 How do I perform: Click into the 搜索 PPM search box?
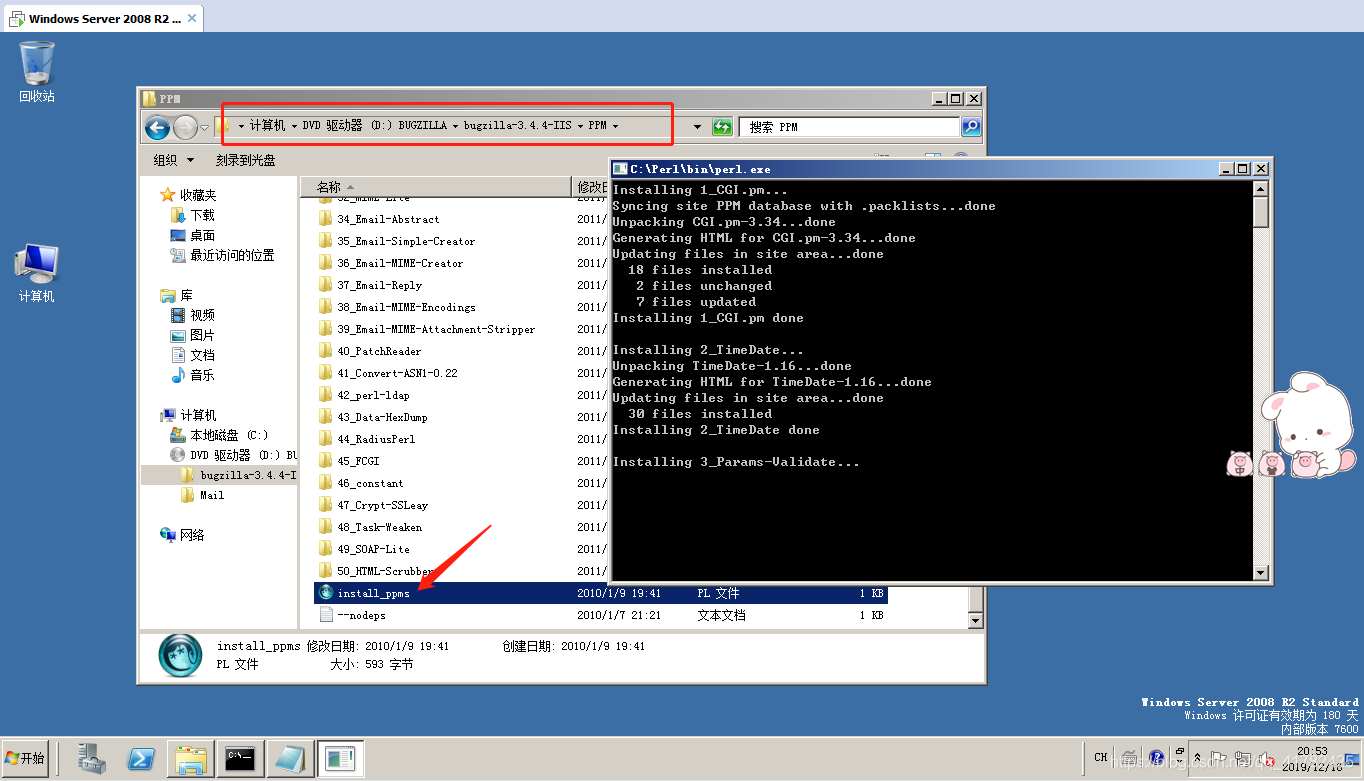[x=850, y=127]
